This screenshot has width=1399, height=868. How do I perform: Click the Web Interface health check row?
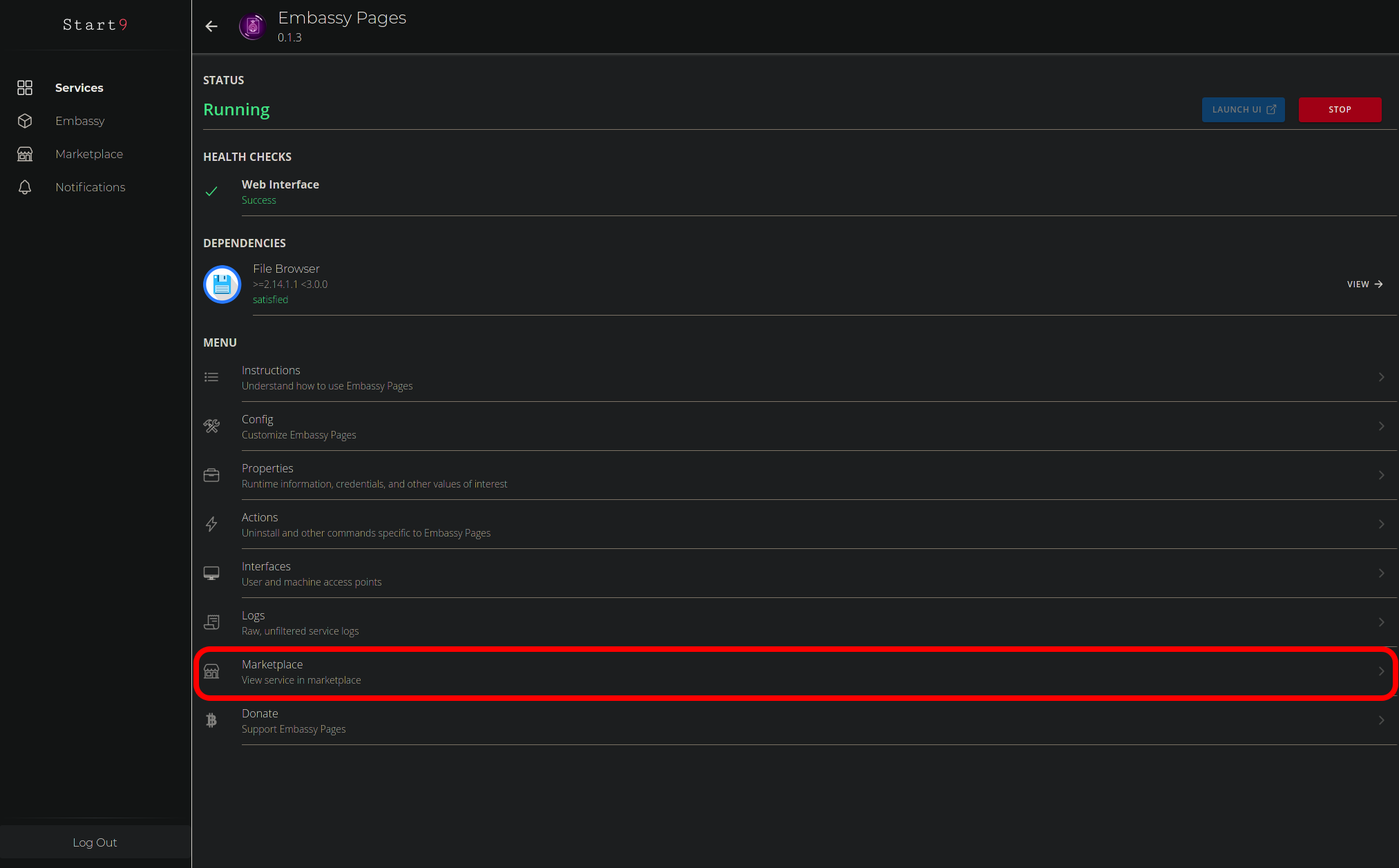[x=280, y=191]
